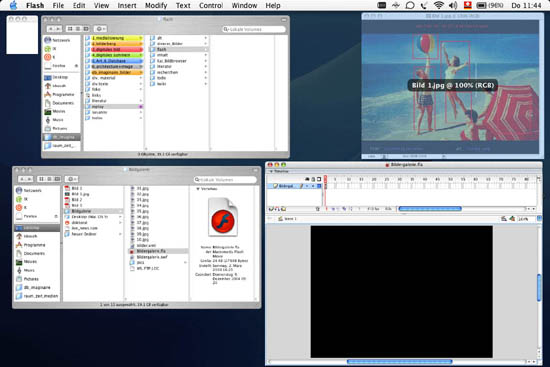Select the Bildergal layer in the Flash timeline

295,186
